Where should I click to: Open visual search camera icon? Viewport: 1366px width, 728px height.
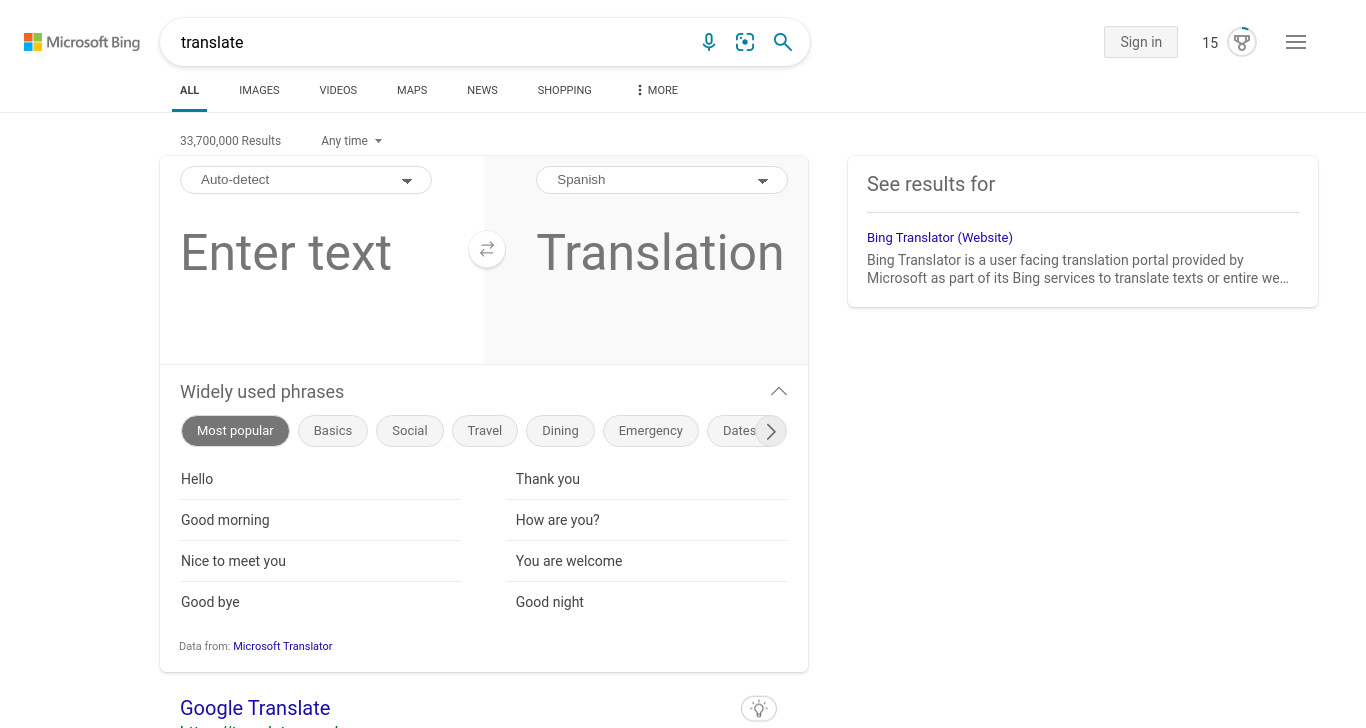click(745, 42)
